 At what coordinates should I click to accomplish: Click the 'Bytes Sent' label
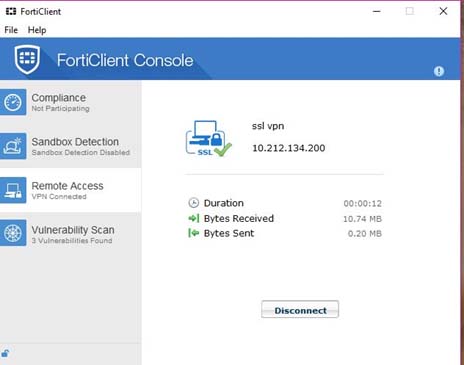(x=229, y=233)
